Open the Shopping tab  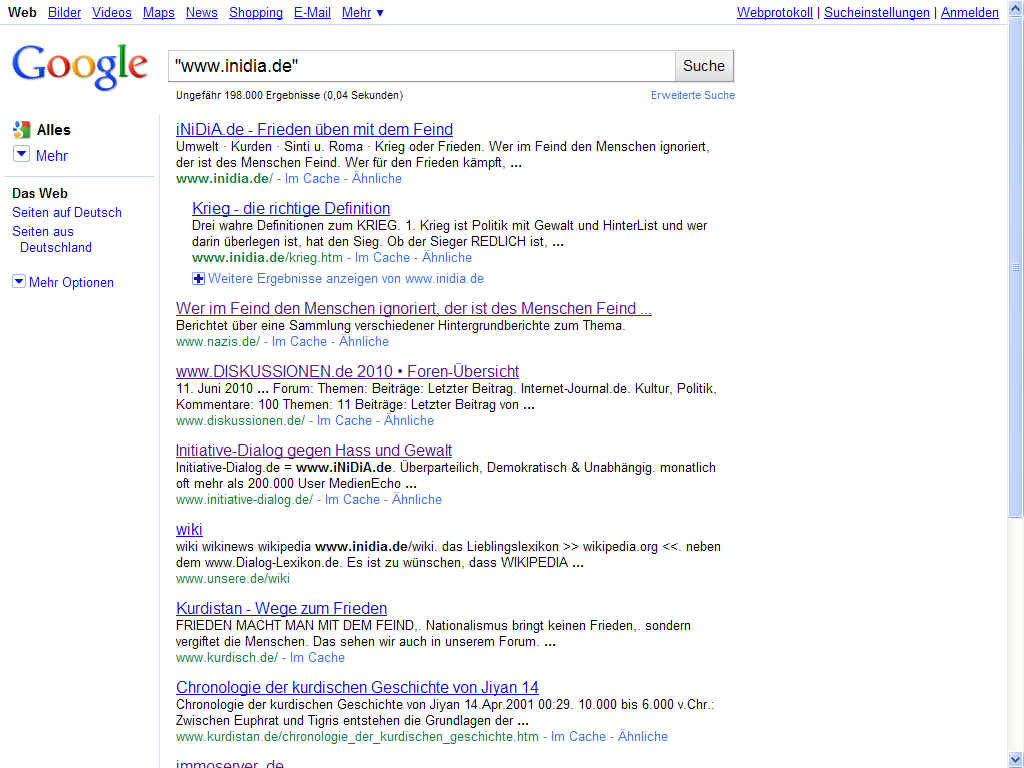click(256, 12)
